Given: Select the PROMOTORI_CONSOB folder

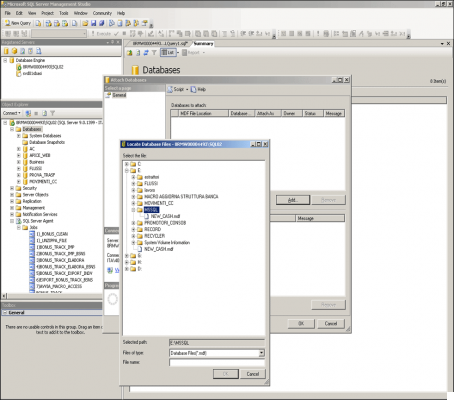Looking at the screenshot, I should point(165,223).
